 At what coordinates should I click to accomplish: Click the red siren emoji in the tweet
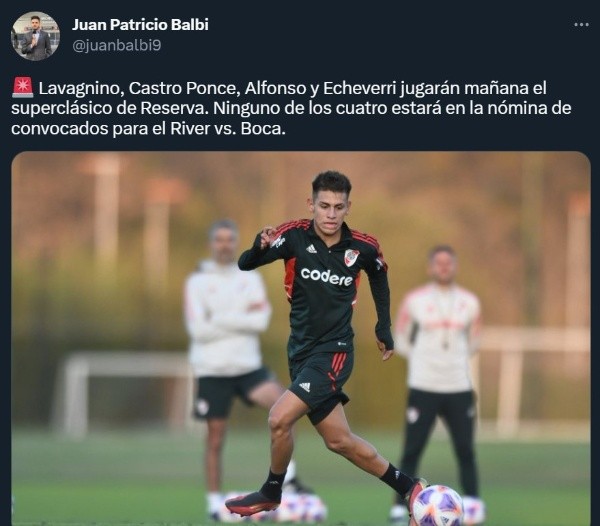pos(23,88)
